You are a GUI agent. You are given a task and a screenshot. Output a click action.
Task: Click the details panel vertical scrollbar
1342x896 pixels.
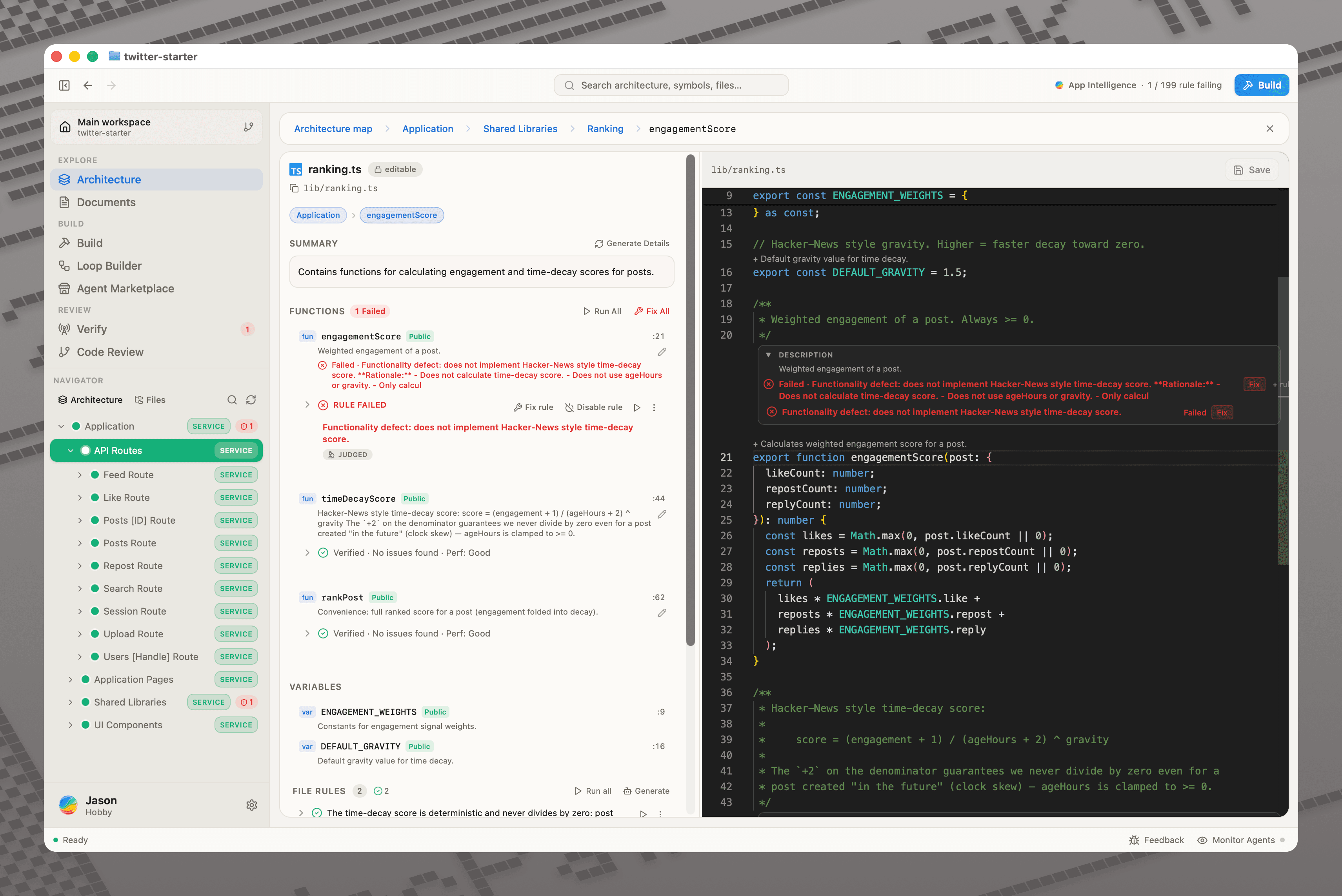(x=690, y=400)
